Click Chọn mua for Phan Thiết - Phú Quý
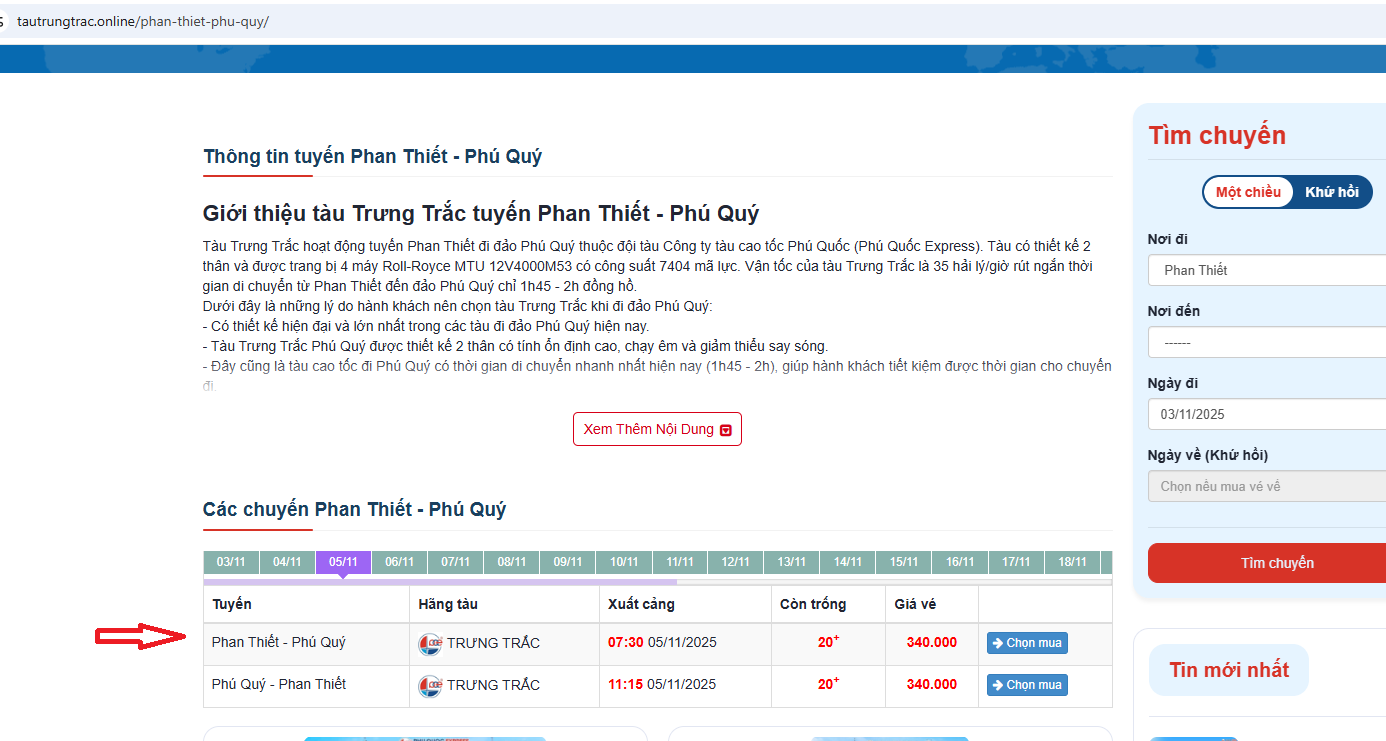Screen dimensions: 1386x741 (x=1027, y=643)
